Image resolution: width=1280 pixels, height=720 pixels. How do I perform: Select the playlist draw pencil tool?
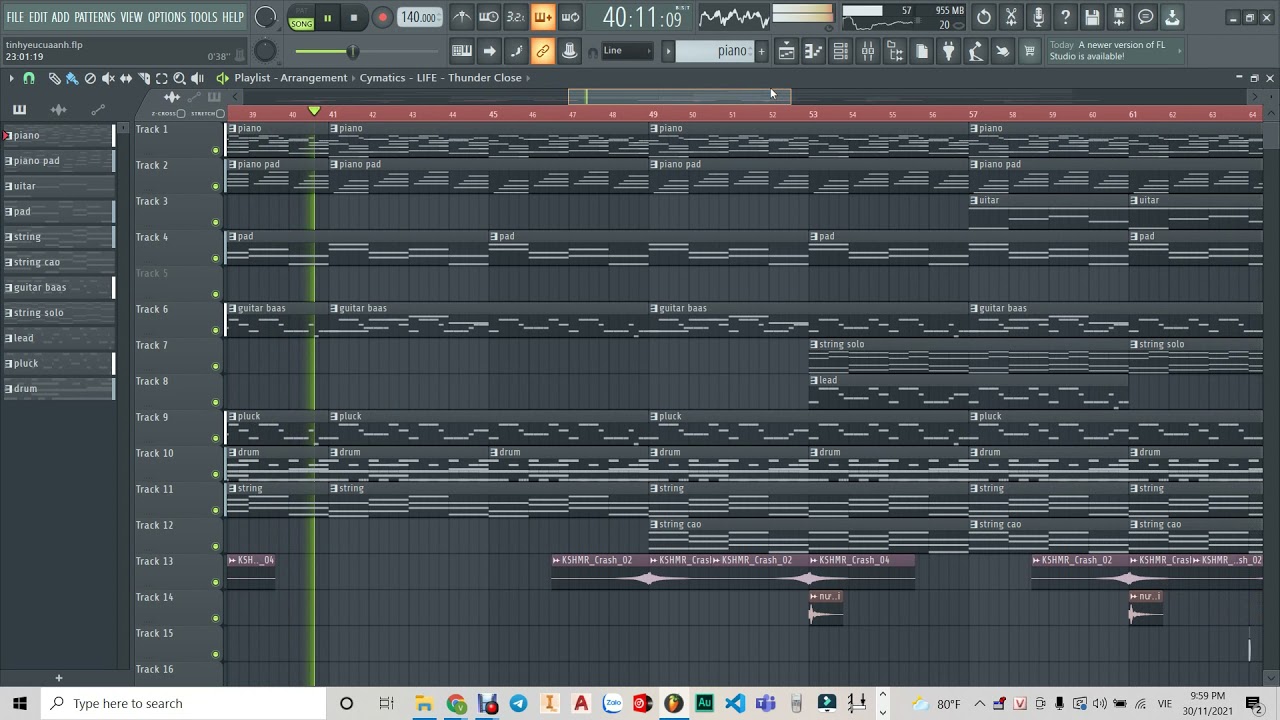54,78
